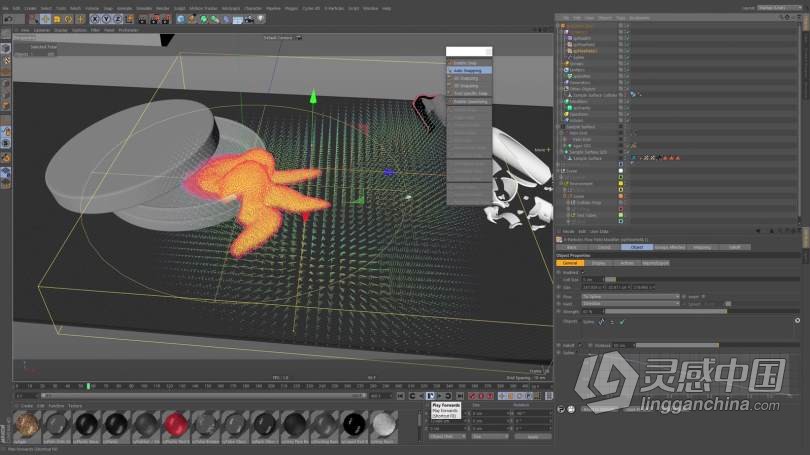Adjust the Distance slider
Screen dimensions: 810x455
718,345
